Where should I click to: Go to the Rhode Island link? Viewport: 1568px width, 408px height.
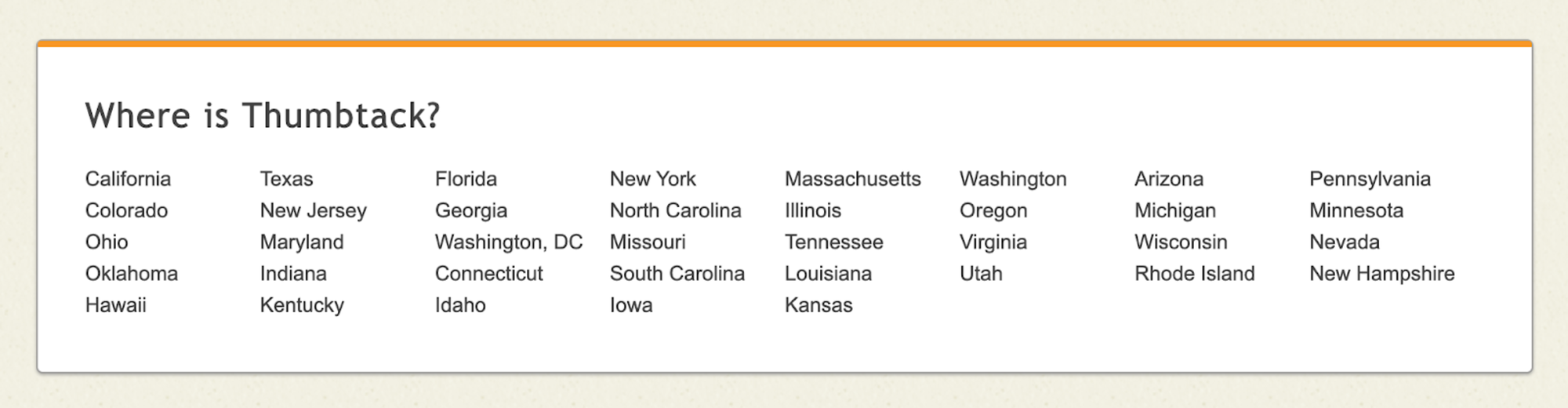(x=1194, y=273)
